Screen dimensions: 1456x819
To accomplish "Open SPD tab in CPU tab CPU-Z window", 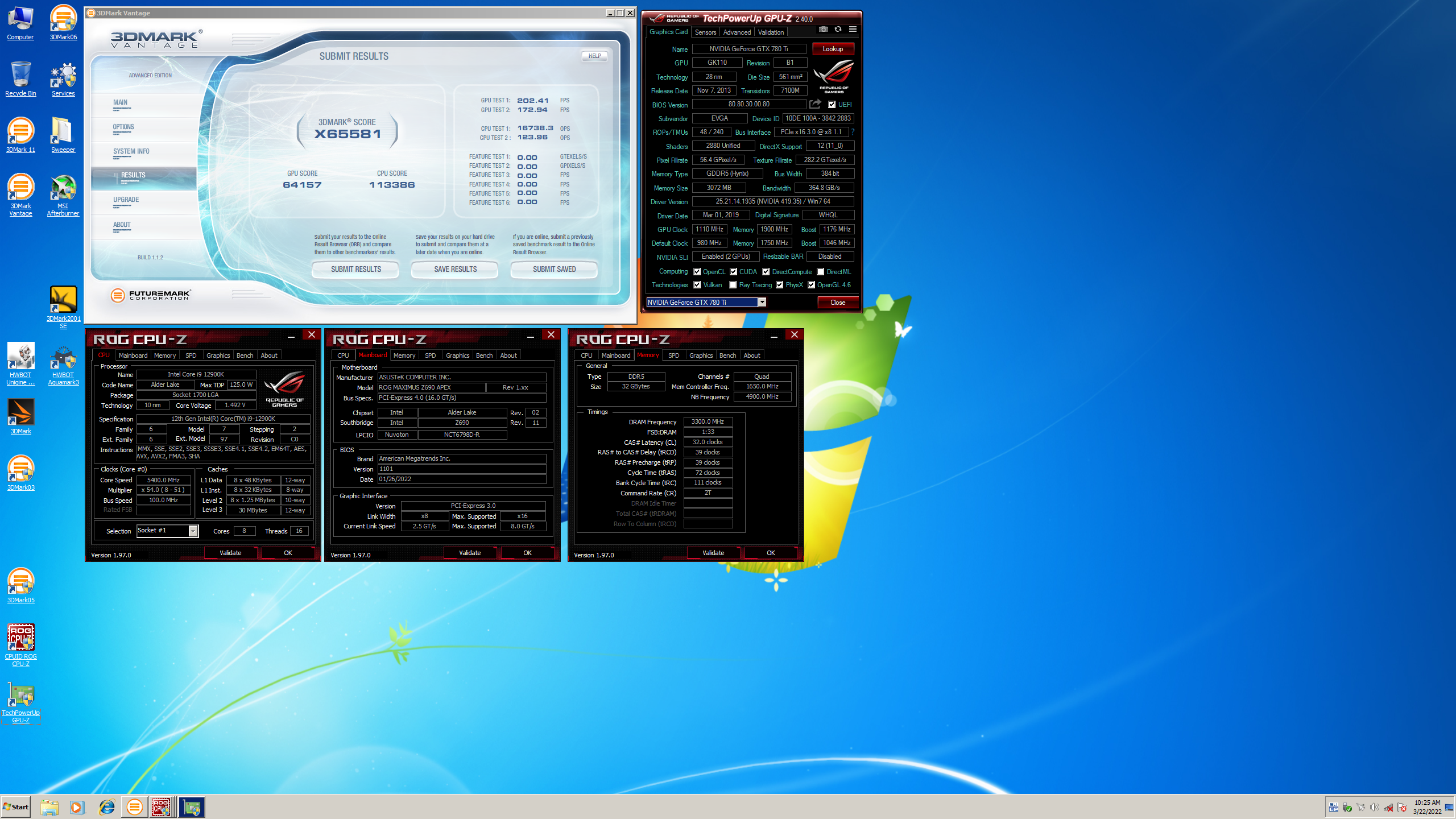I will click(x=191, y=355).
